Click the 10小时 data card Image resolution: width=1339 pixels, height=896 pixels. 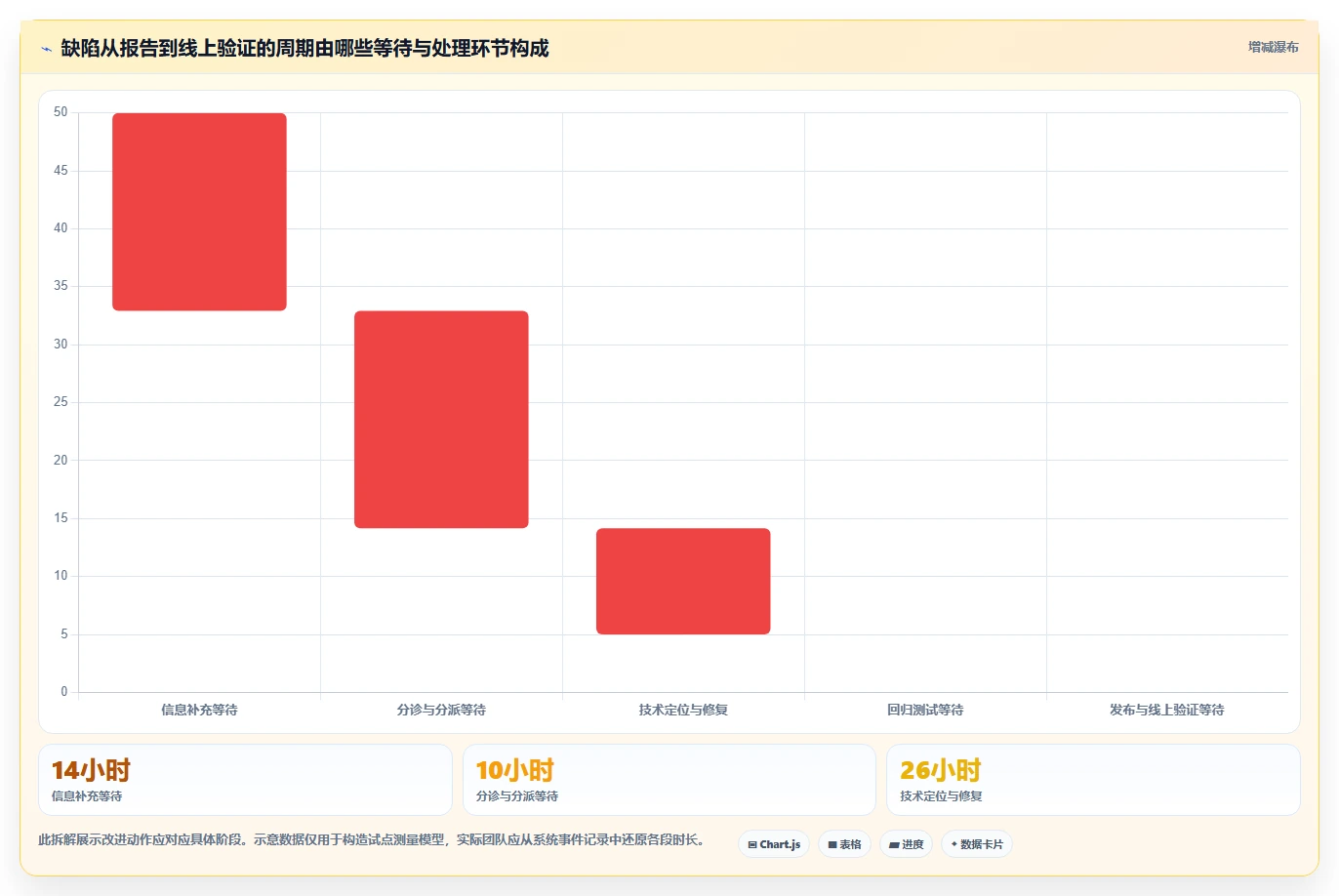[x=669, y=780]
